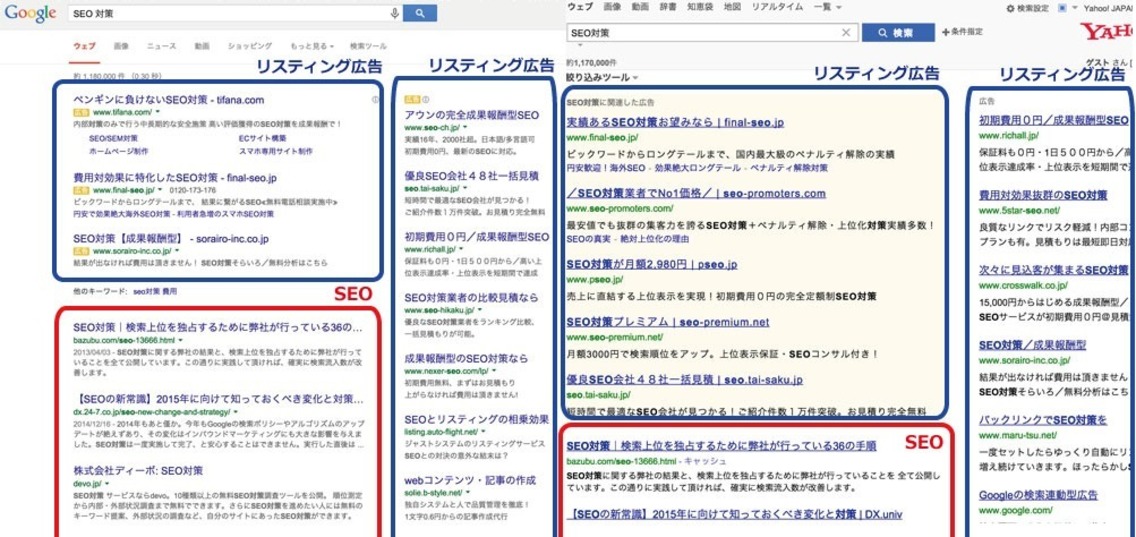The image size is (1136, 537).
Task: Open Google side ad 優良SEO会社48社一括見積
Action: click(472, 175)
